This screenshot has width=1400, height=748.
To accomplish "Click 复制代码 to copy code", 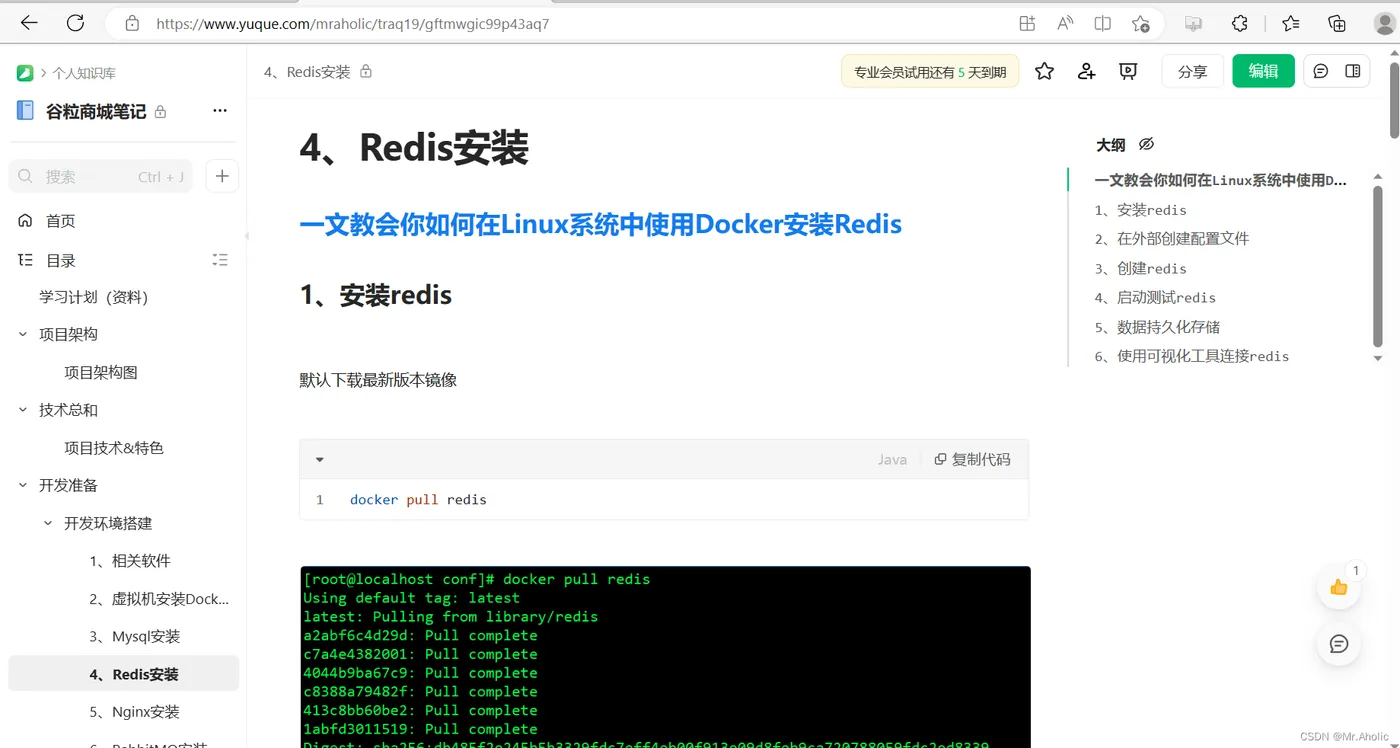I will point(972,460).
